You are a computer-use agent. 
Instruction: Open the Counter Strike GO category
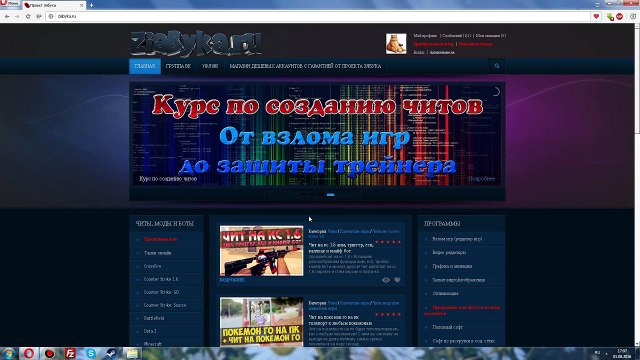click(161, 292)
